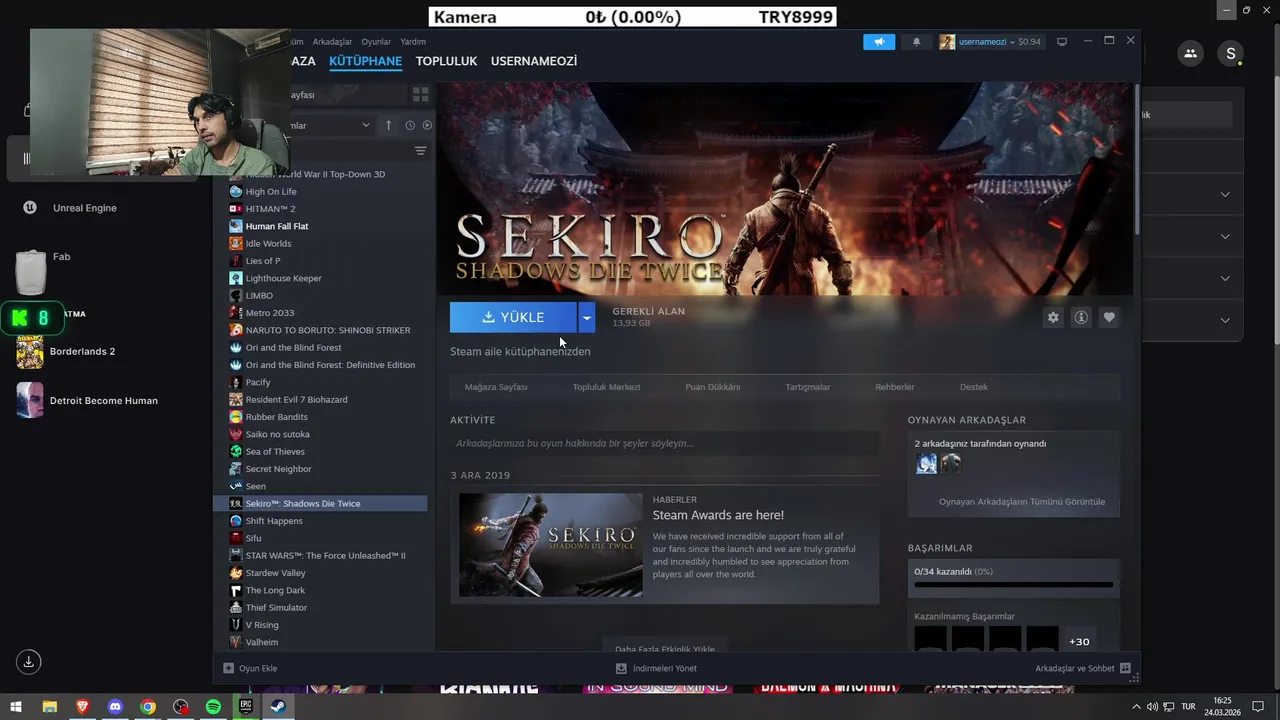Open Epic Games downloads icon in sidebar
The image size is (1280, 720).
click(28, 661)
